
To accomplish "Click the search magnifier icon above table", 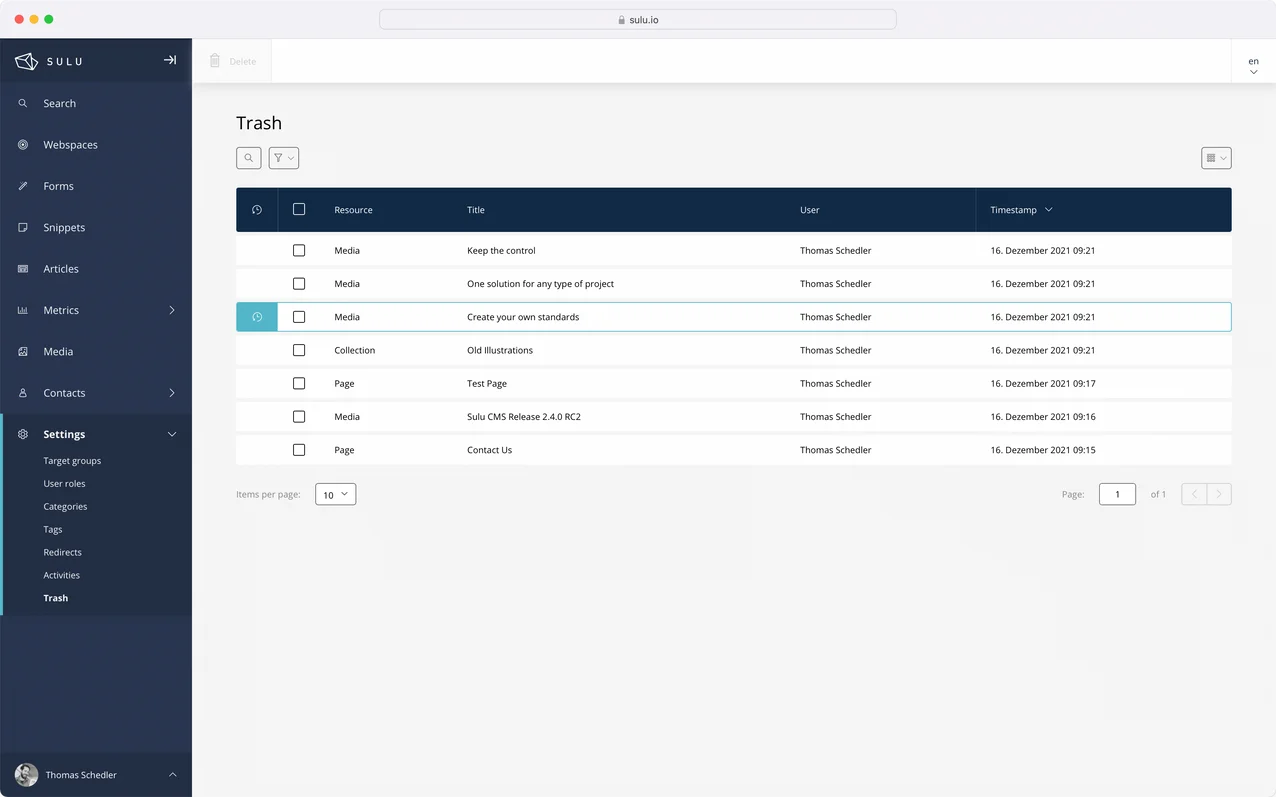I will coord(249,158).
